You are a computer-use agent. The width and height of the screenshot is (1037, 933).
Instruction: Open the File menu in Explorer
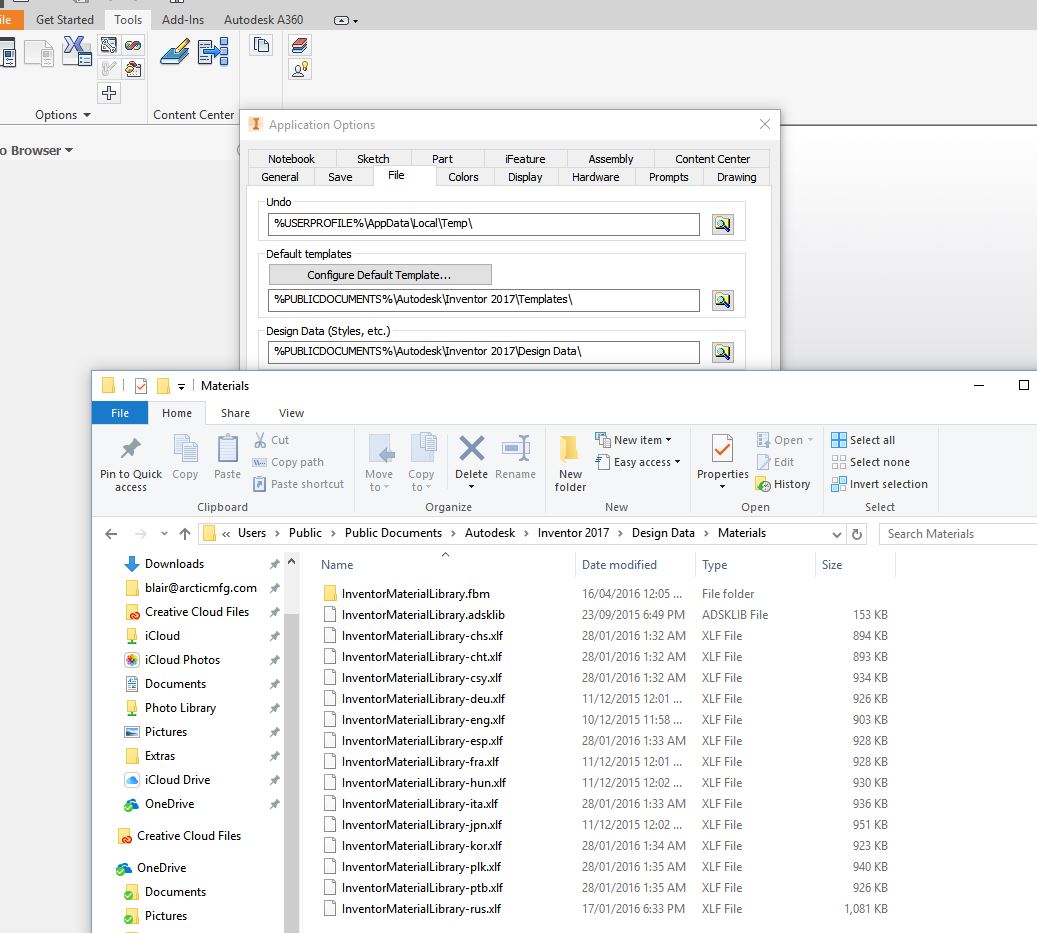coord(120,413)
